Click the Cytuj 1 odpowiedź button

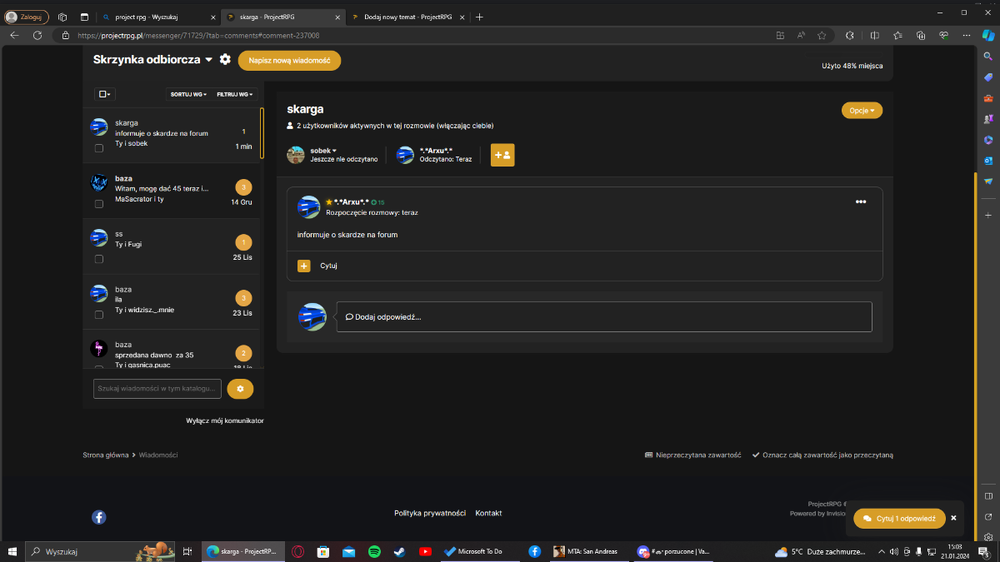coord(899,519)
